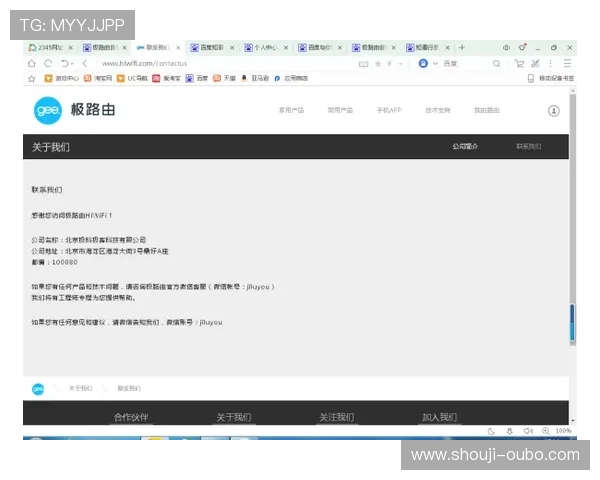
Task: Open the 百度 bookmark in bookmarks bar
Action: coord(197,78)
